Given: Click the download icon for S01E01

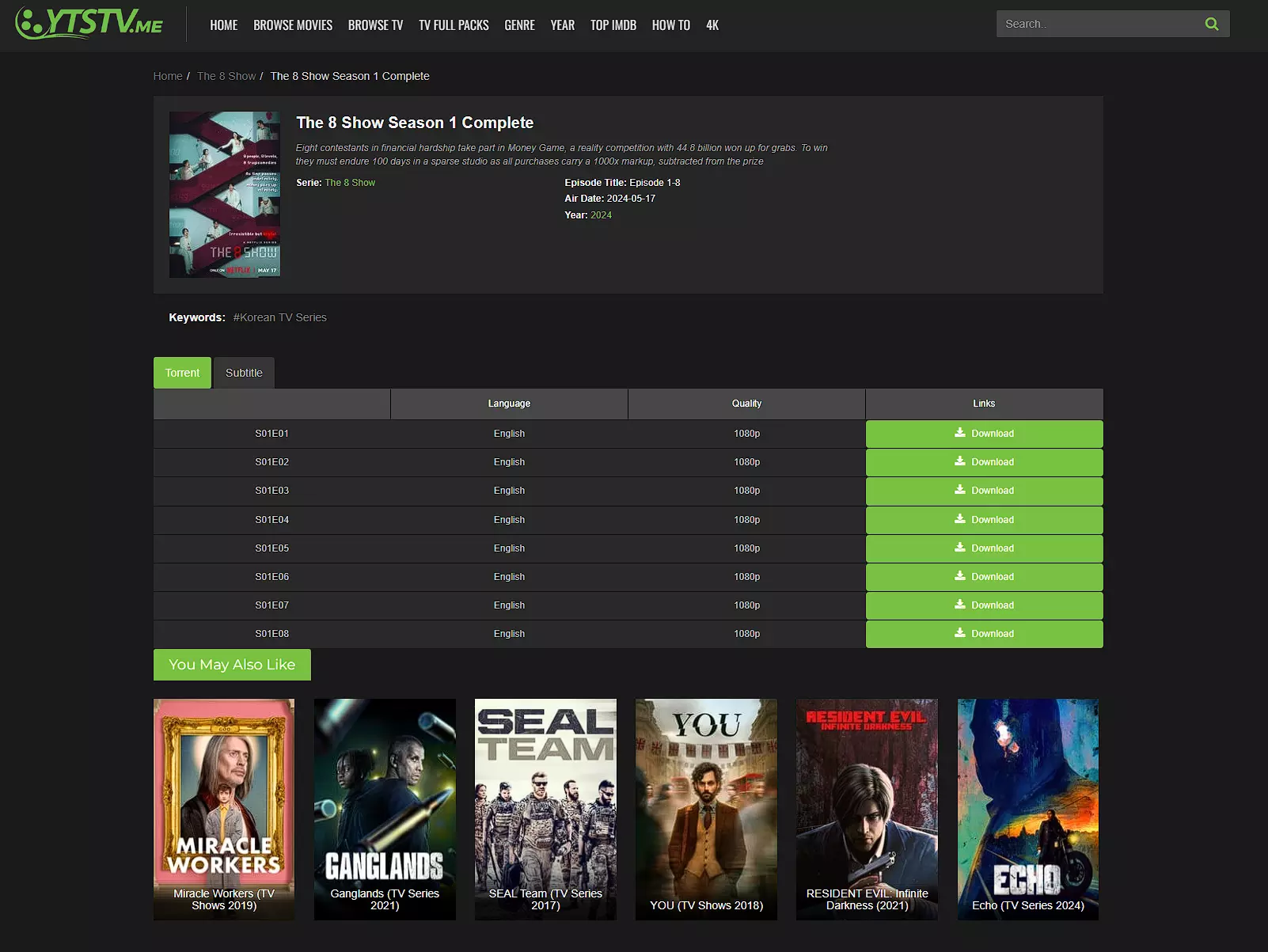Looking at the screenshot, I should 959,433.
